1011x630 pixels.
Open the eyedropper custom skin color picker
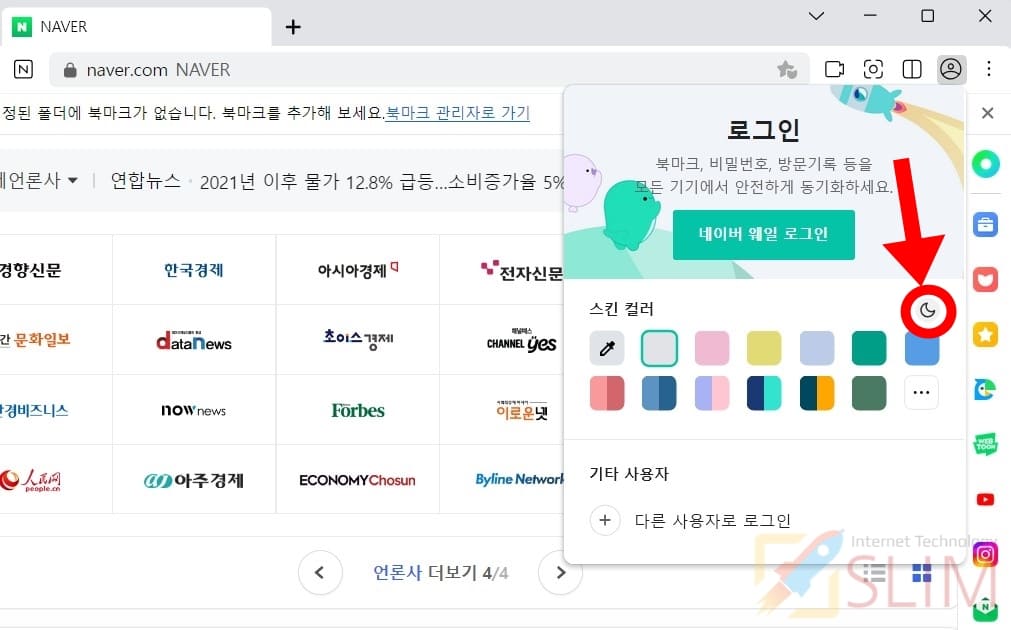coord(607,348)
